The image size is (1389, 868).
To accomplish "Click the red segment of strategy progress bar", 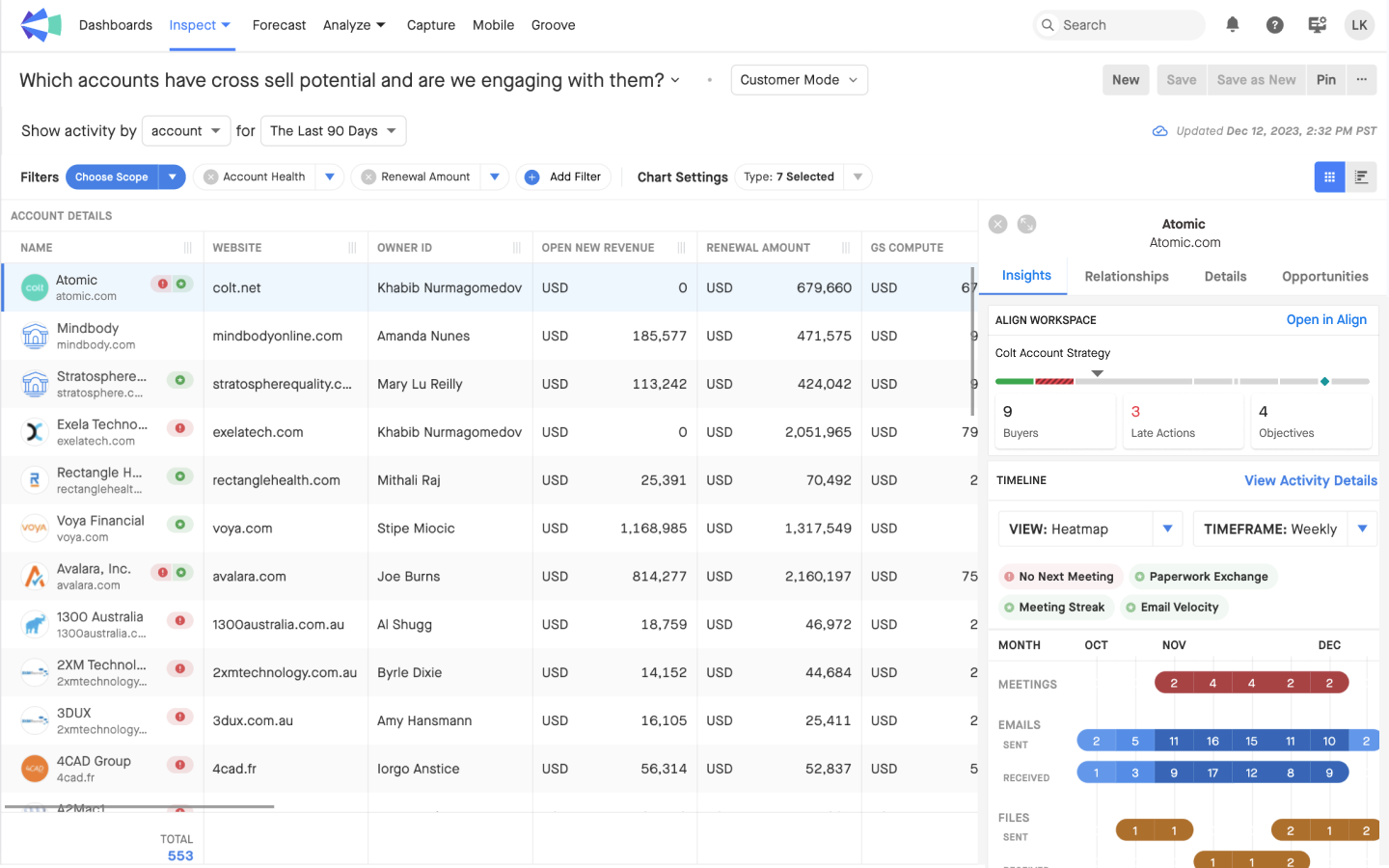I will pos(1054,382).
